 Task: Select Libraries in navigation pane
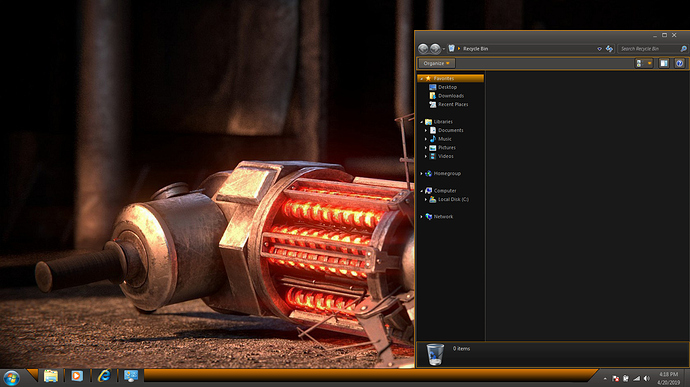[x=443, y=122]
